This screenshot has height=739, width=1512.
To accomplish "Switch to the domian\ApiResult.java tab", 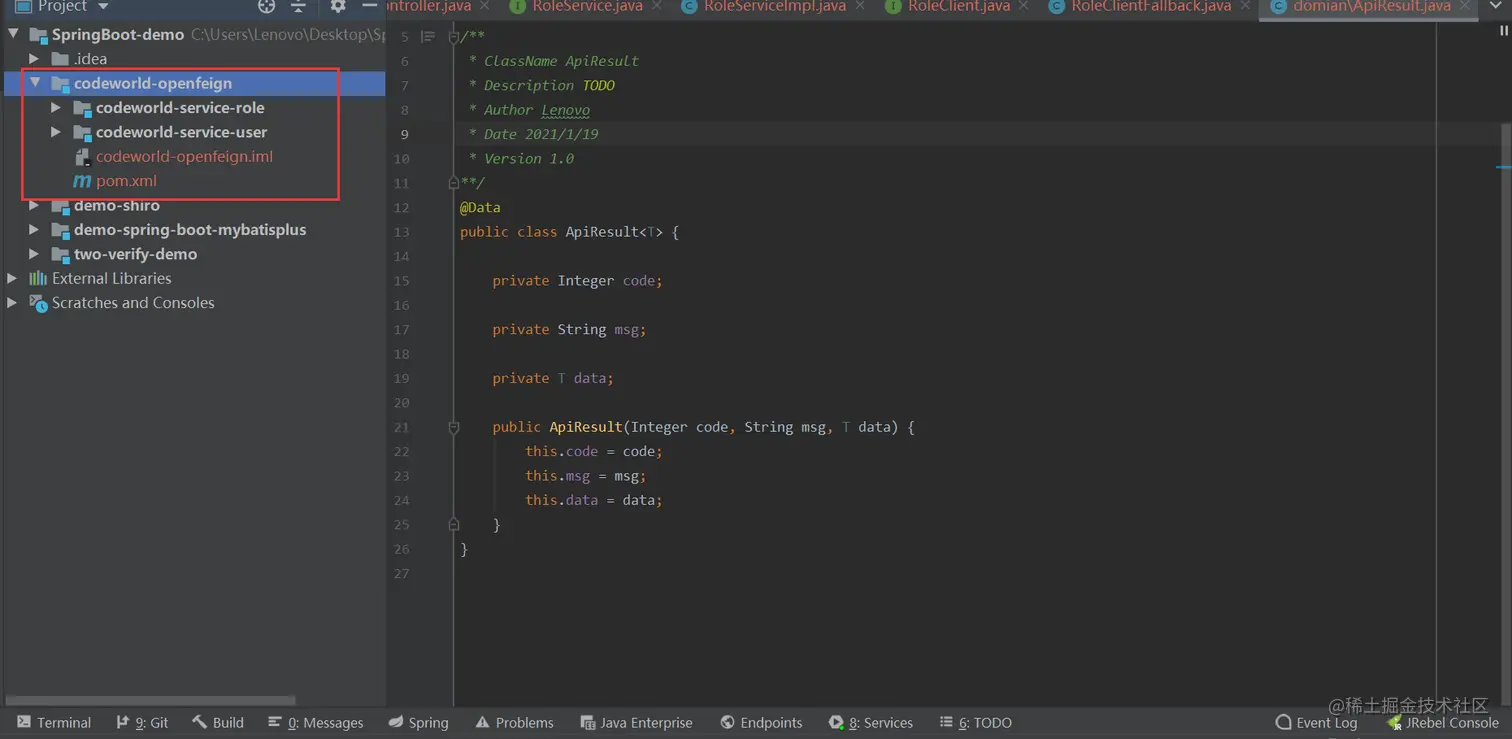I will point(1371,6).
